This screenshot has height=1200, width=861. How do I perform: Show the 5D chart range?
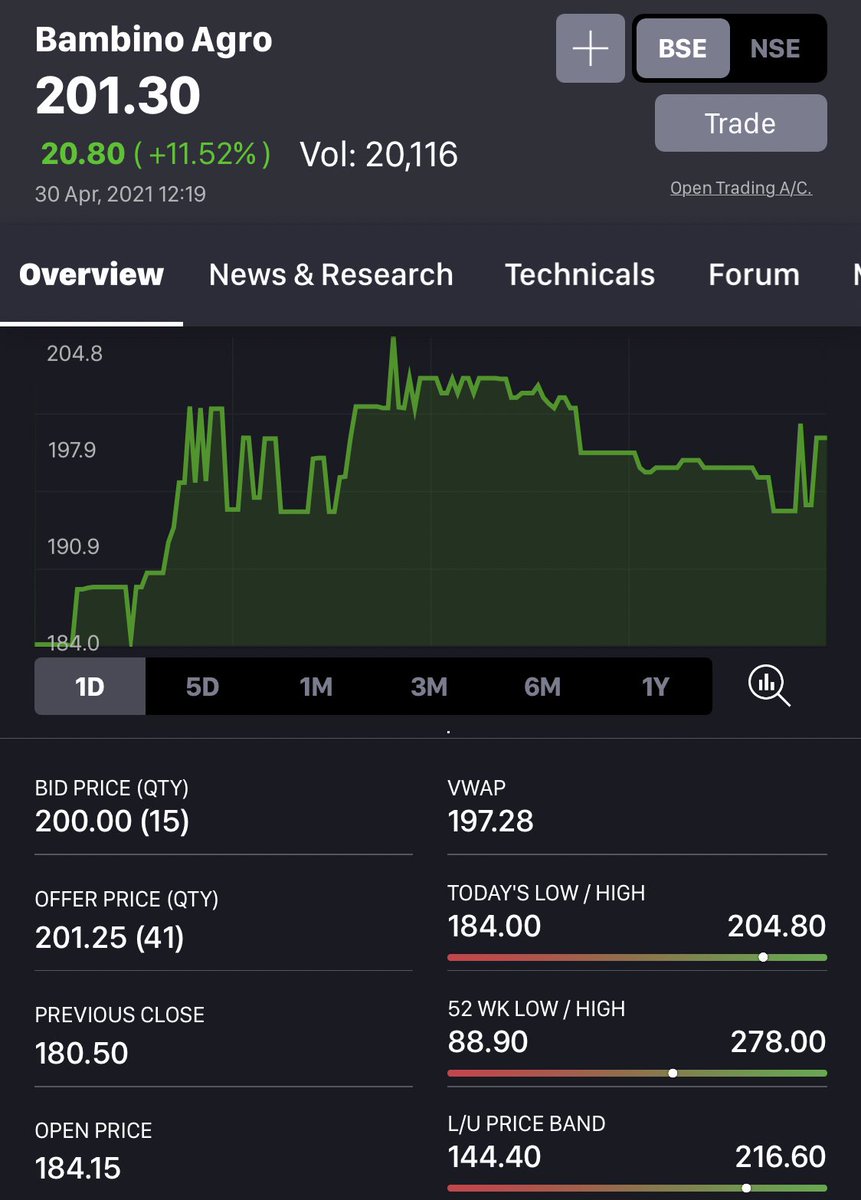[x=202, y=686]
